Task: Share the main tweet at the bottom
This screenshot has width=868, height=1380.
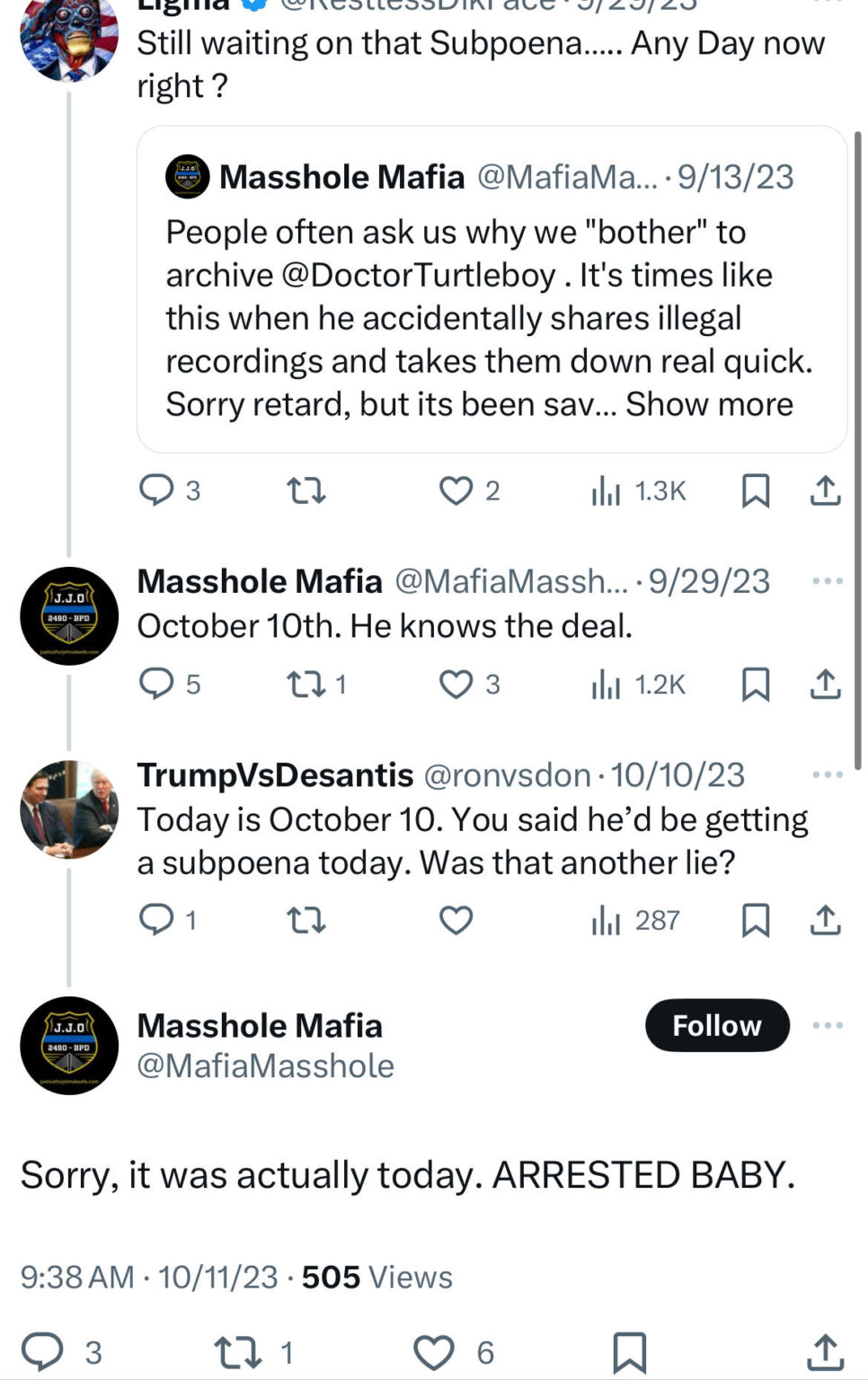Action: 825,1352
